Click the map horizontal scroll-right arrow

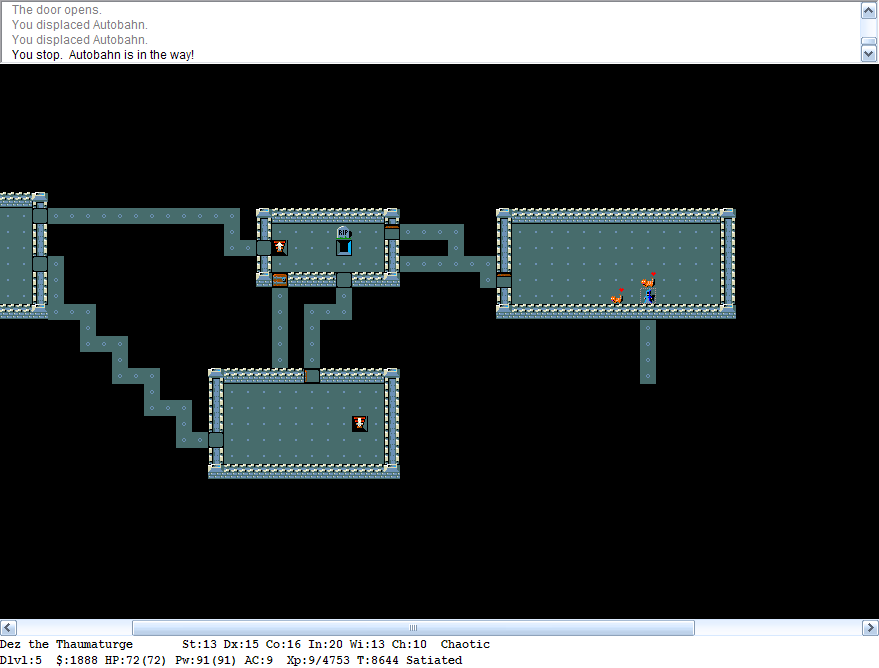tap(870, 628)
